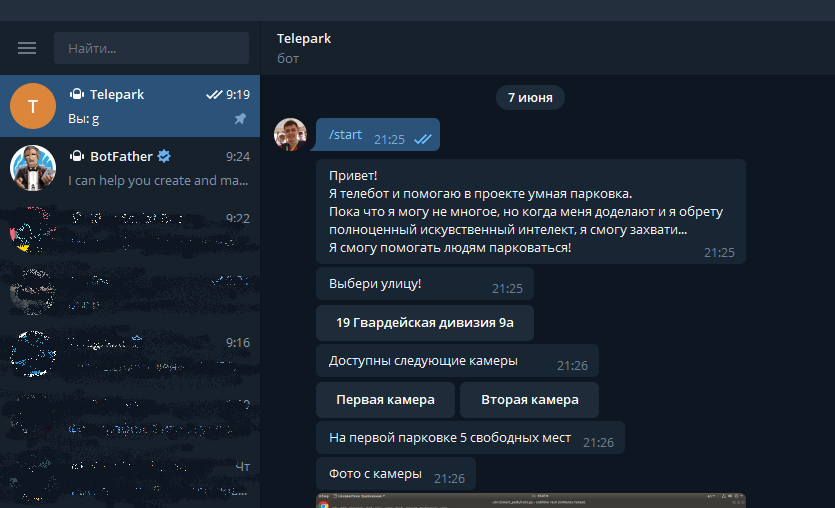Click the read checkmarks in the Telepark row
This screenshot has height=508, width=835.
(214, 94)
